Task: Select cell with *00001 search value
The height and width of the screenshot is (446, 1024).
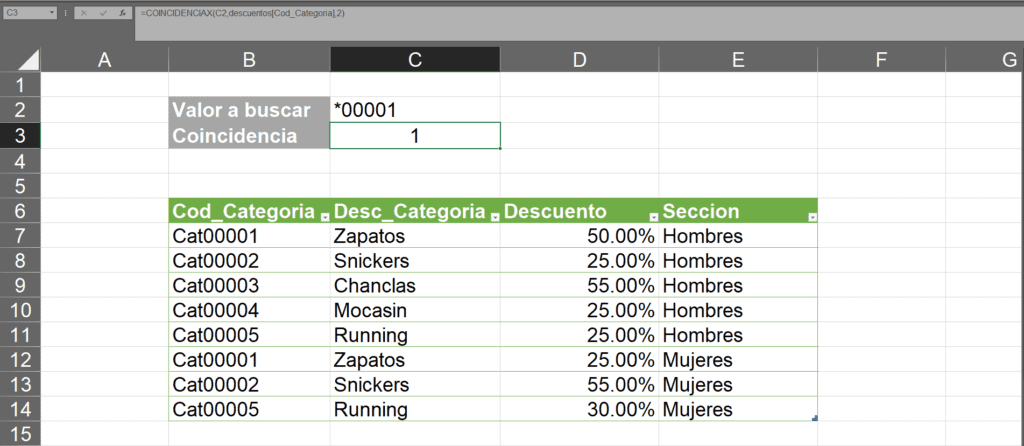Action: coord(415,110)
